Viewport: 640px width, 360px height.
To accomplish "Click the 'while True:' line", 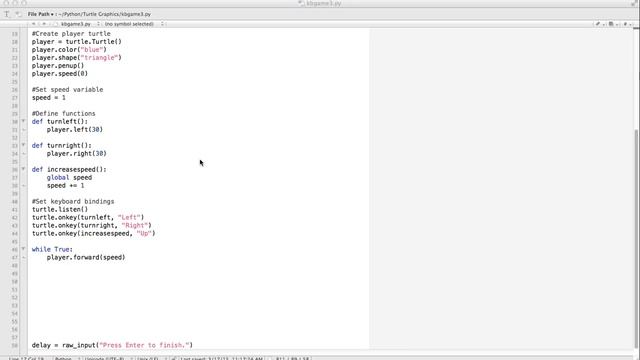I will [x=52, y=249].
